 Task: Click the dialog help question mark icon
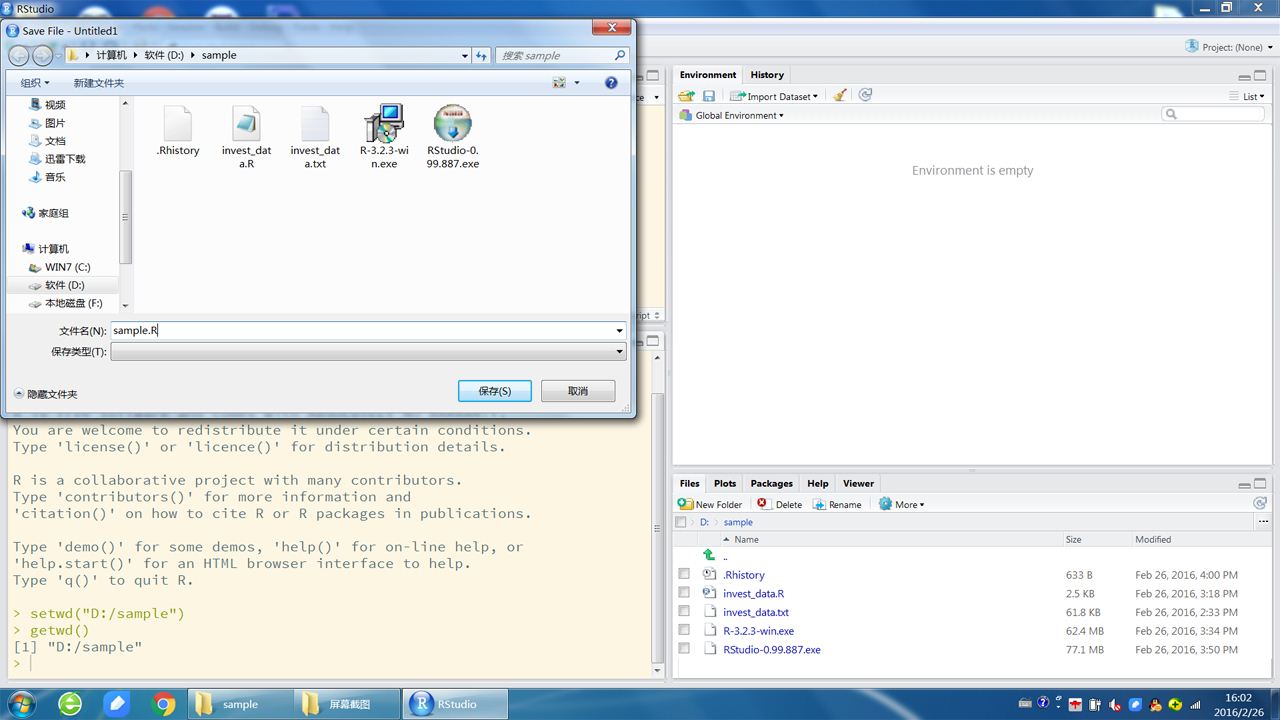tap(611, 83)
